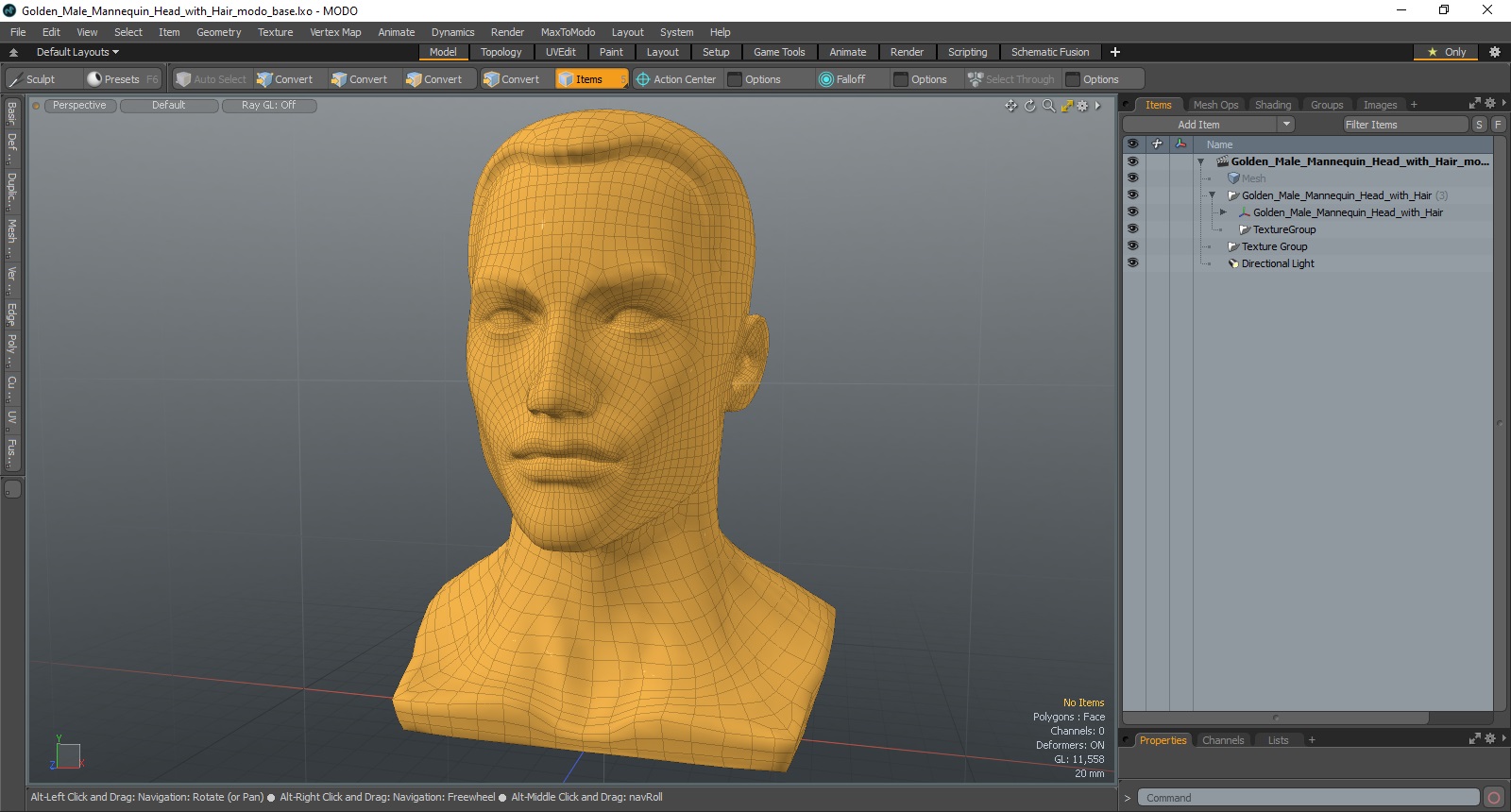Switch to the Shading tab
1511x812 pixels.
tap(1272, 105)
